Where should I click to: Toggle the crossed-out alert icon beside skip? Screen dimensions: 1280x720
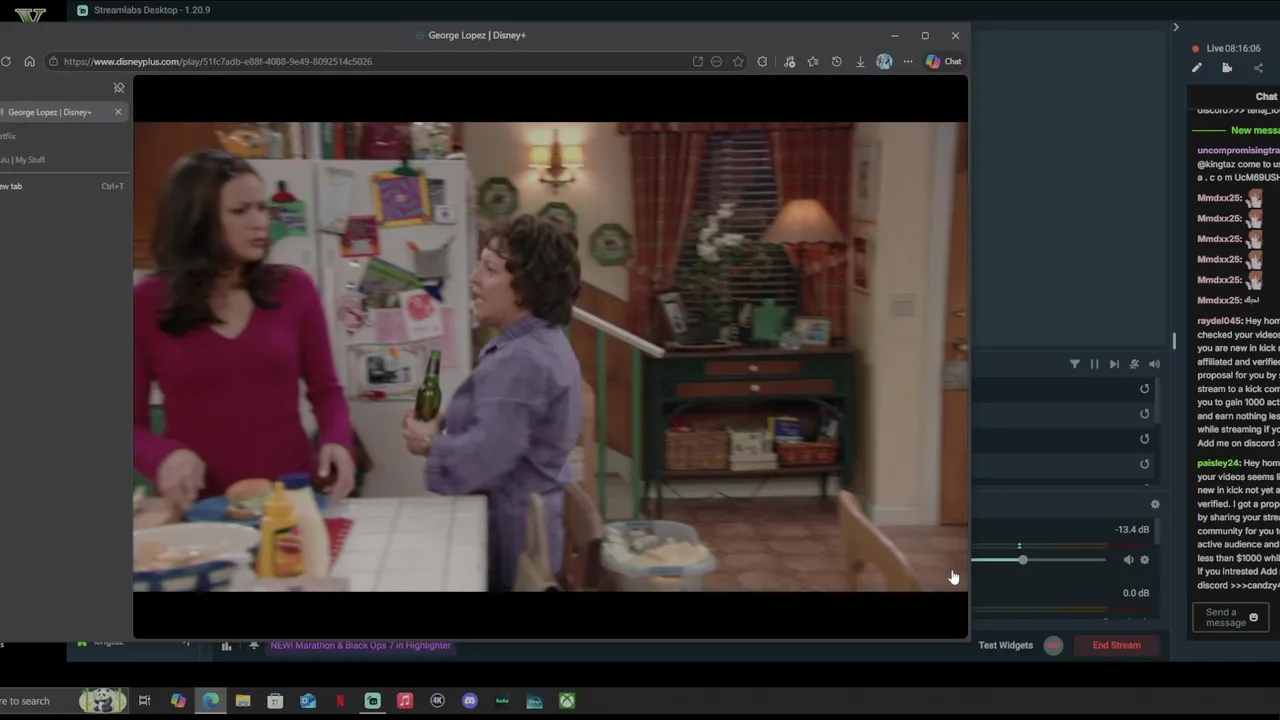1134,364
